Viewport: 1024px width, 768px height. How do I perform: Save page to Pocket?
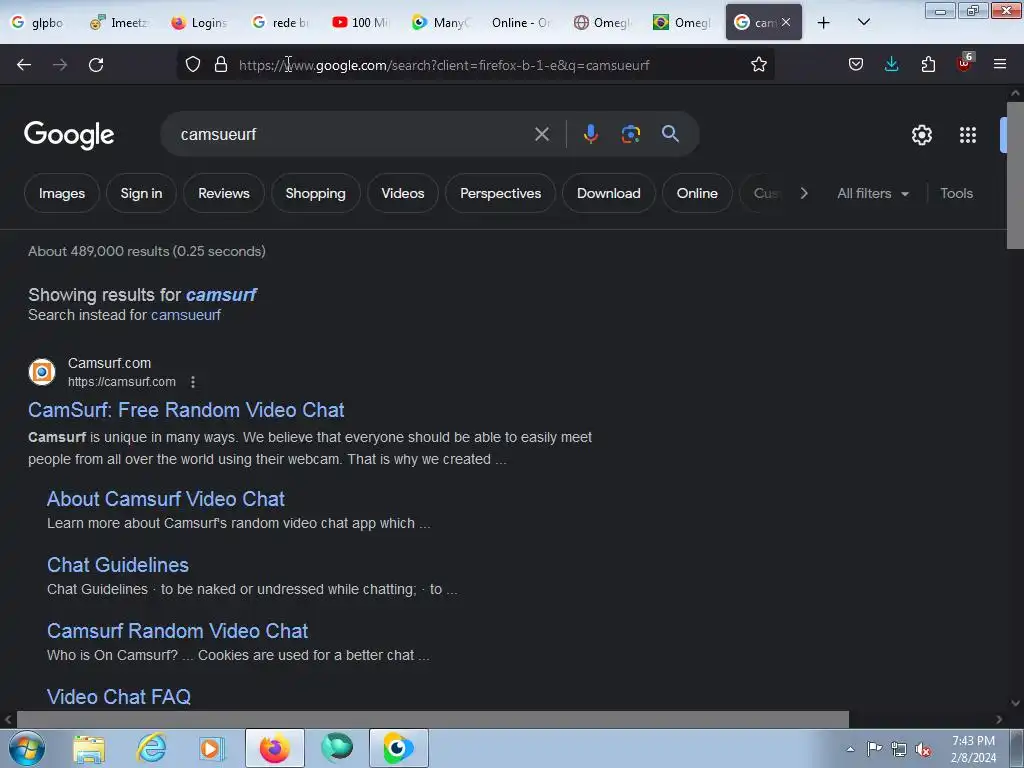click(x=856, y=65)
